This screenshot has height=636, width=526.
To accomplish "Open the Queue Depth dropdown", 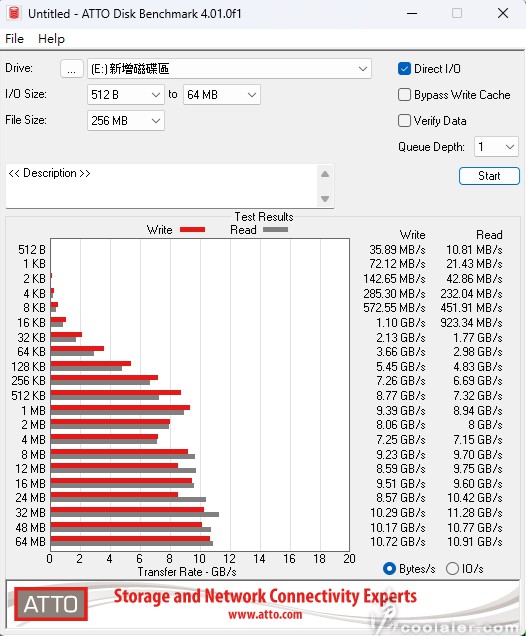I will (496, 147).
